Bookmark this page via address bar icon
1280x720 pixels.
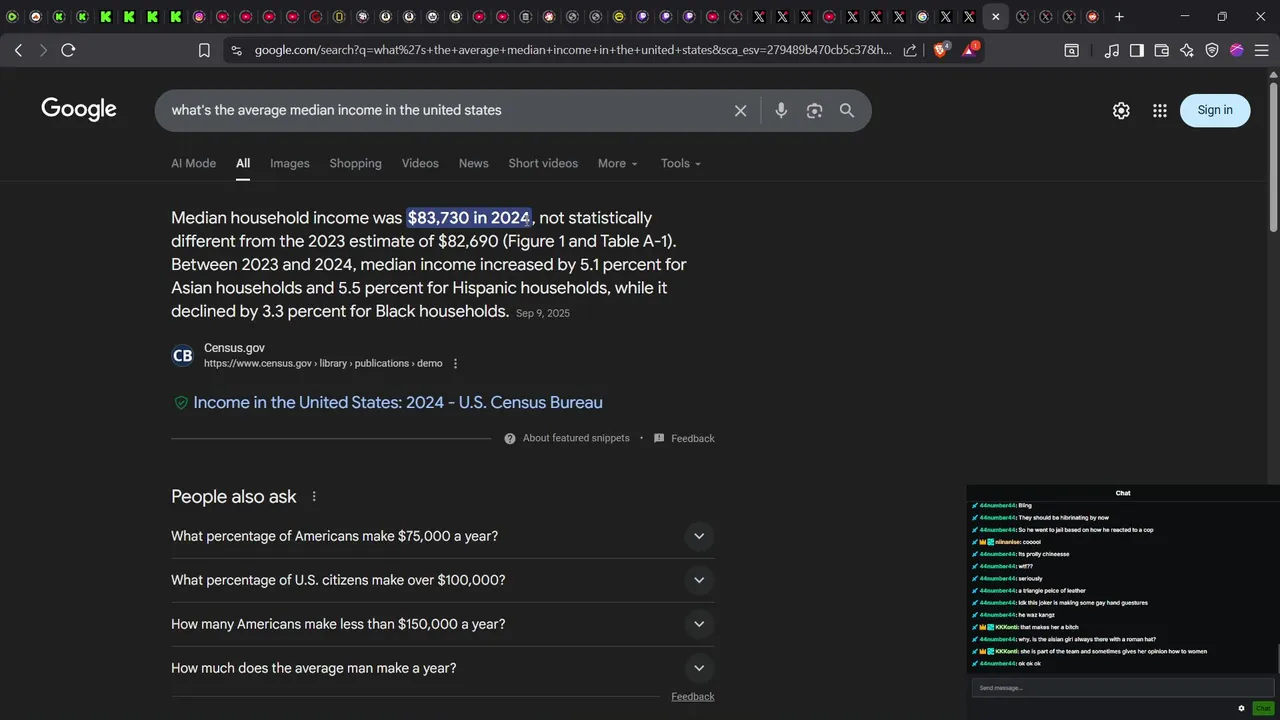(x=204, y=50)
